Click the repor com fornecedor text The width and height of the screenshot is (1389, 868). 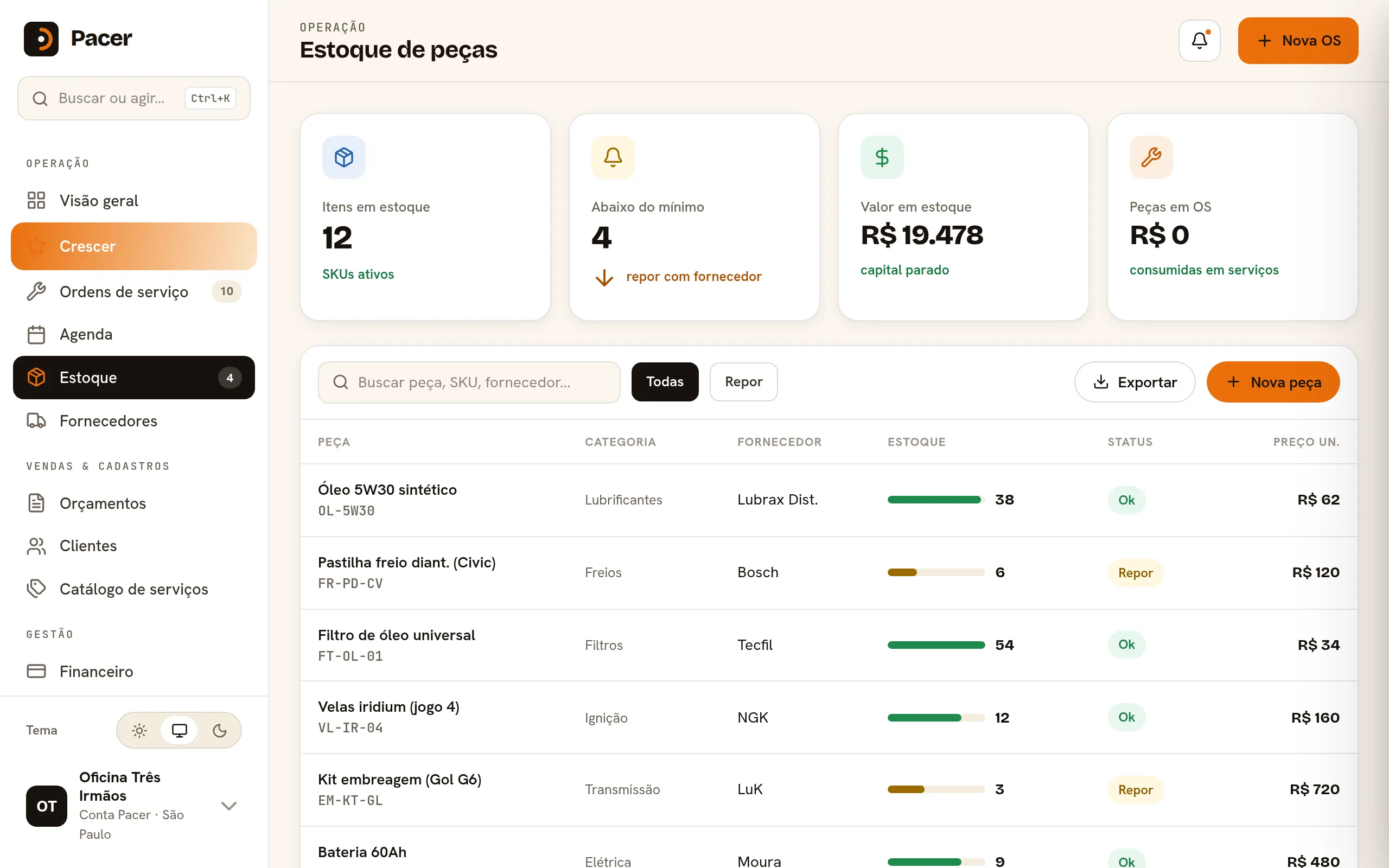[x=693, y=277]
